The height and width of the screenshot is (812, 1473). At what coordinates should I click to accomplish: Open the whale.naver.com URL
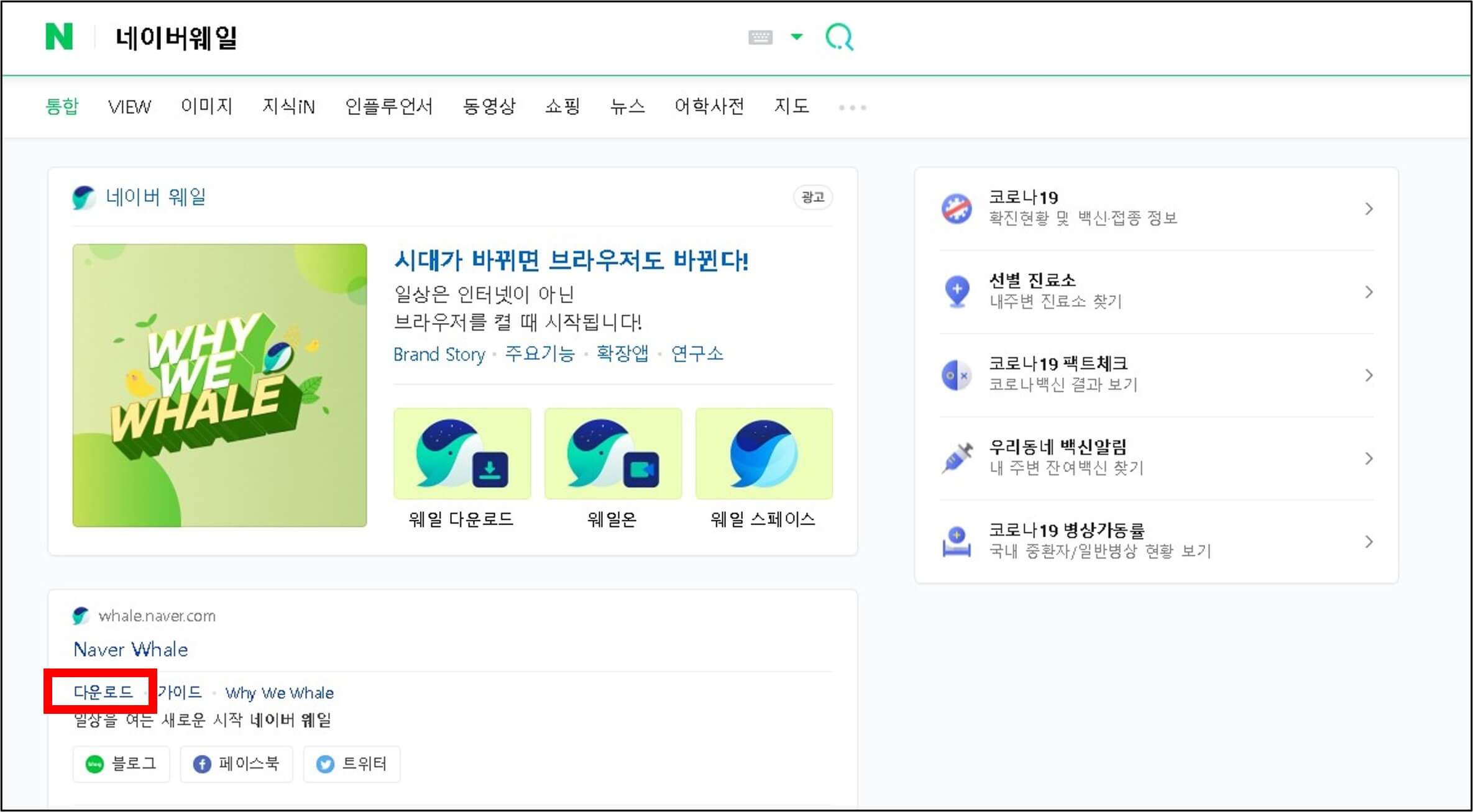click(157, 616)
